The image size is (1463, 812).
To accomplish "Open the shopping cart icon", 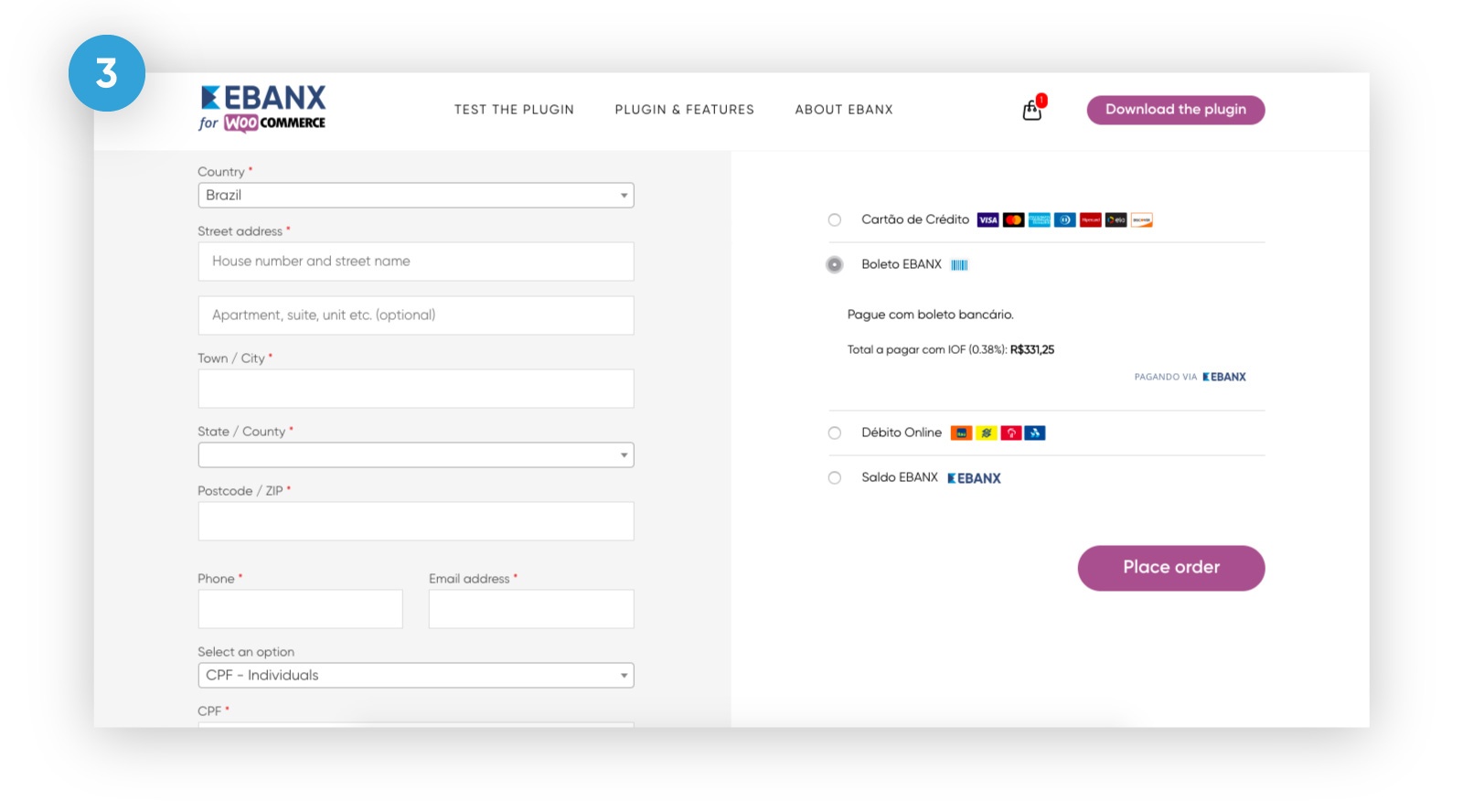I will [1032, 110].
